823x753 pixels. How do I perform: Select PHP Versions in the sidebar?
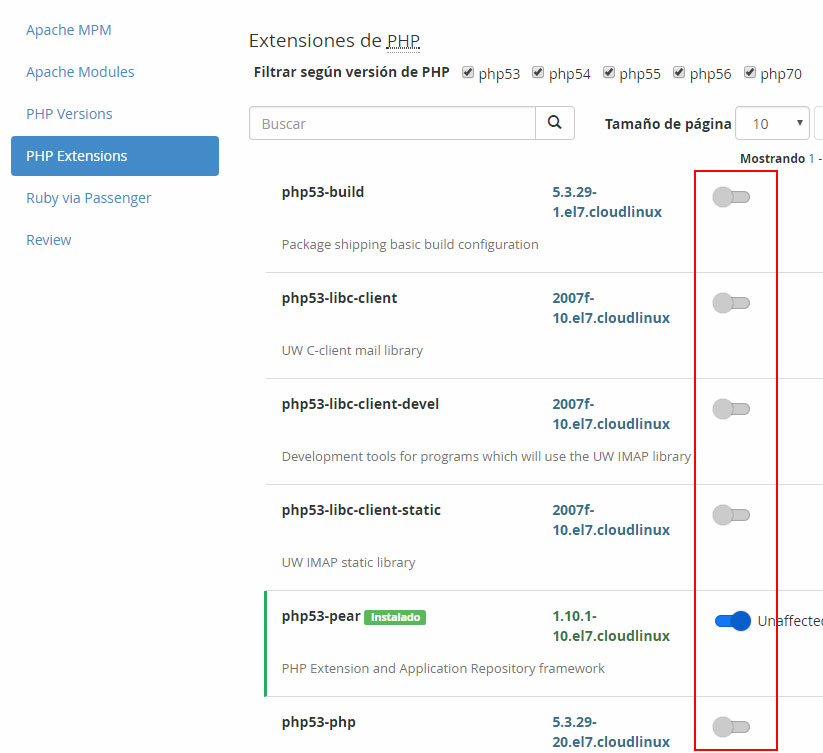(x=69, y=114)
